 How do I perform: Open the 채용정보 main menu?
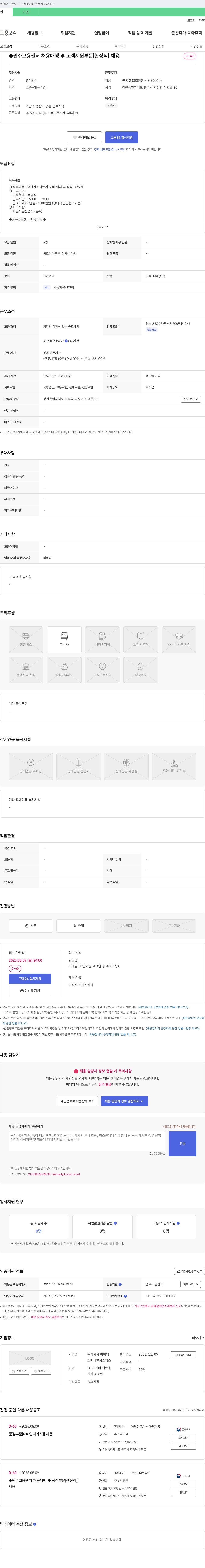click(x=35, y=33)
